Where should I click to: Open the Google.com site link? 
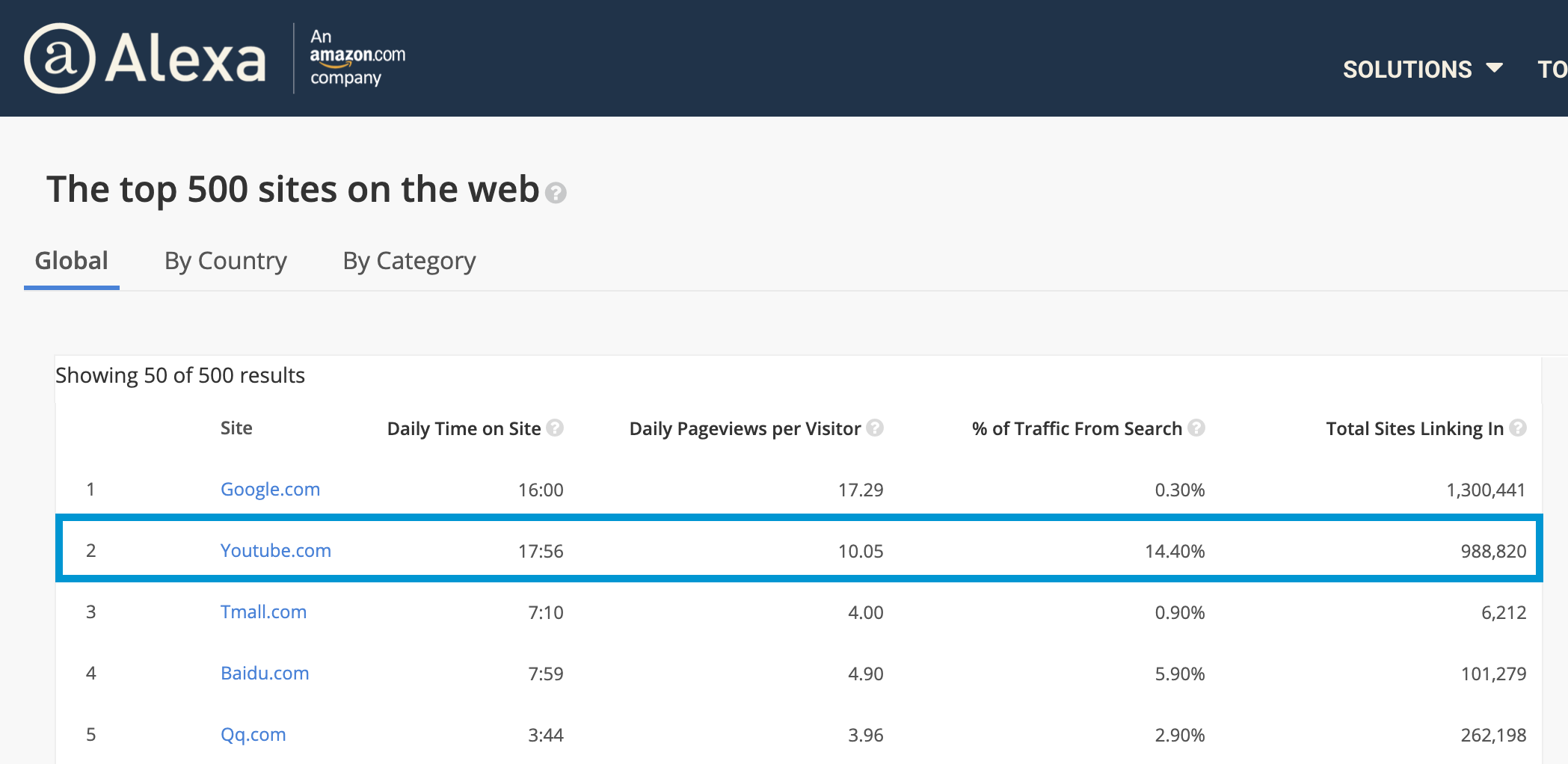click(270, 490)
